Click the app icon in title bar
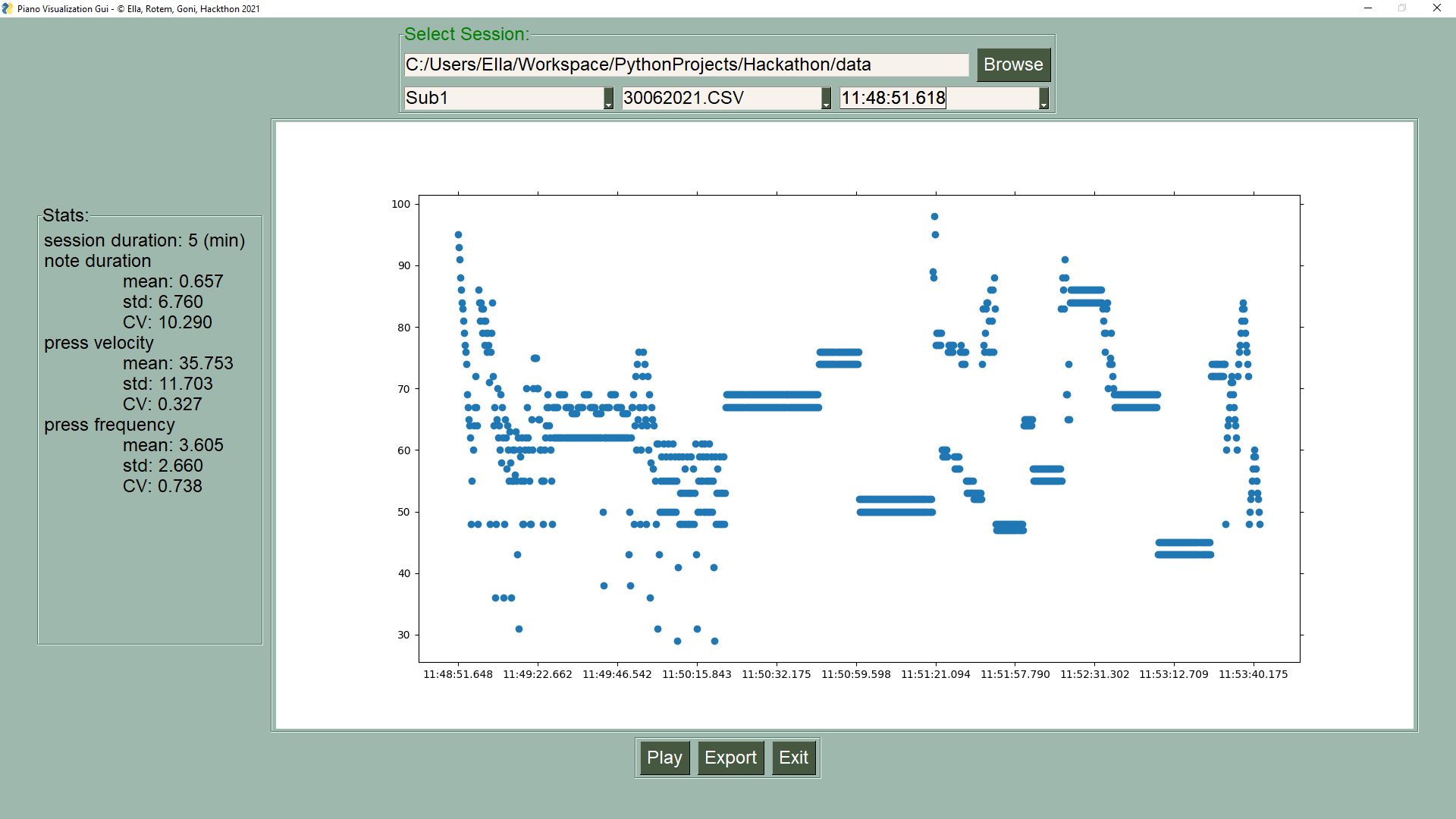Viewport: 1456px width, 819px height. pos(8,8)
